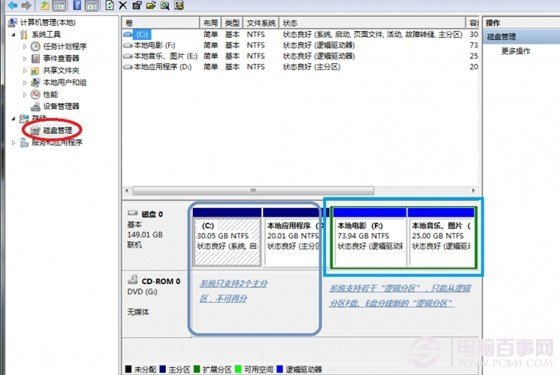Click the Up one level folder icon
The image size is (560, 375).
pos(45,5)
